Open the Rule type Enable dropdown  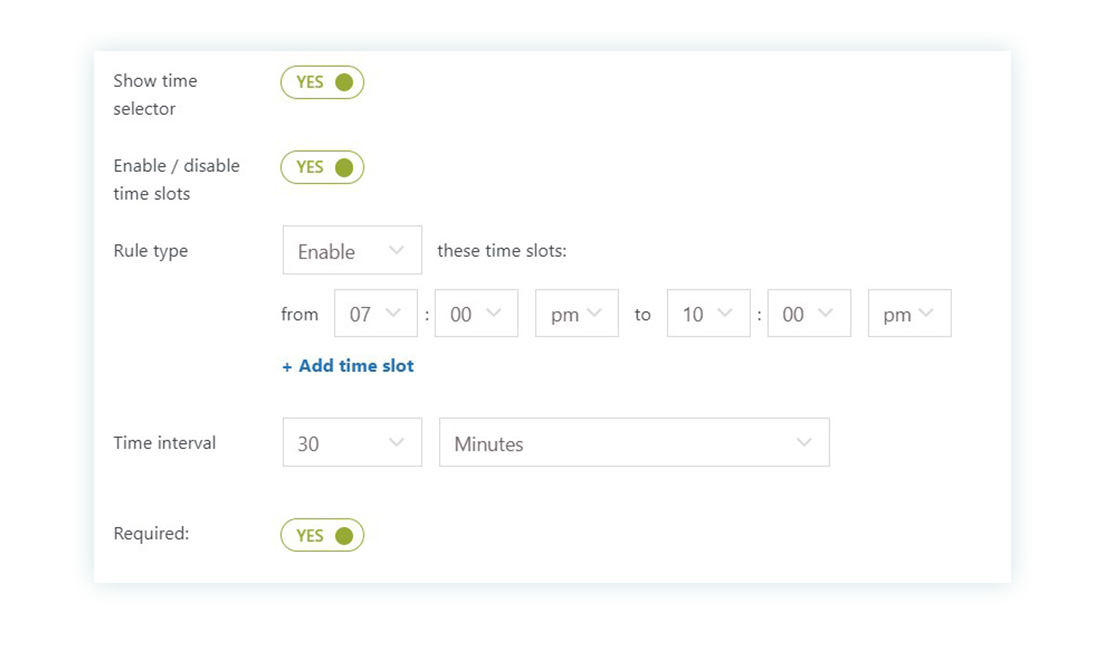pos(352,251)
